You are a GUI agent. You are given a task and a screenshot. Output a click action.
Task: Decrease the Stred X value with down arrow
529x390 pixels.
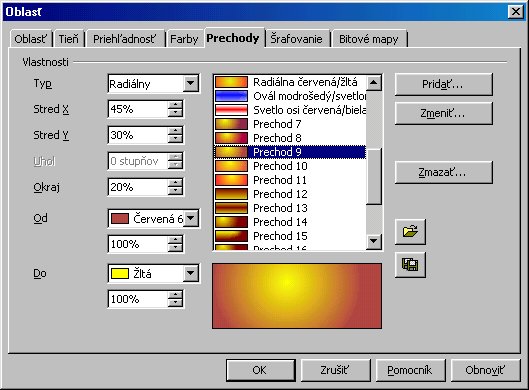175,113
